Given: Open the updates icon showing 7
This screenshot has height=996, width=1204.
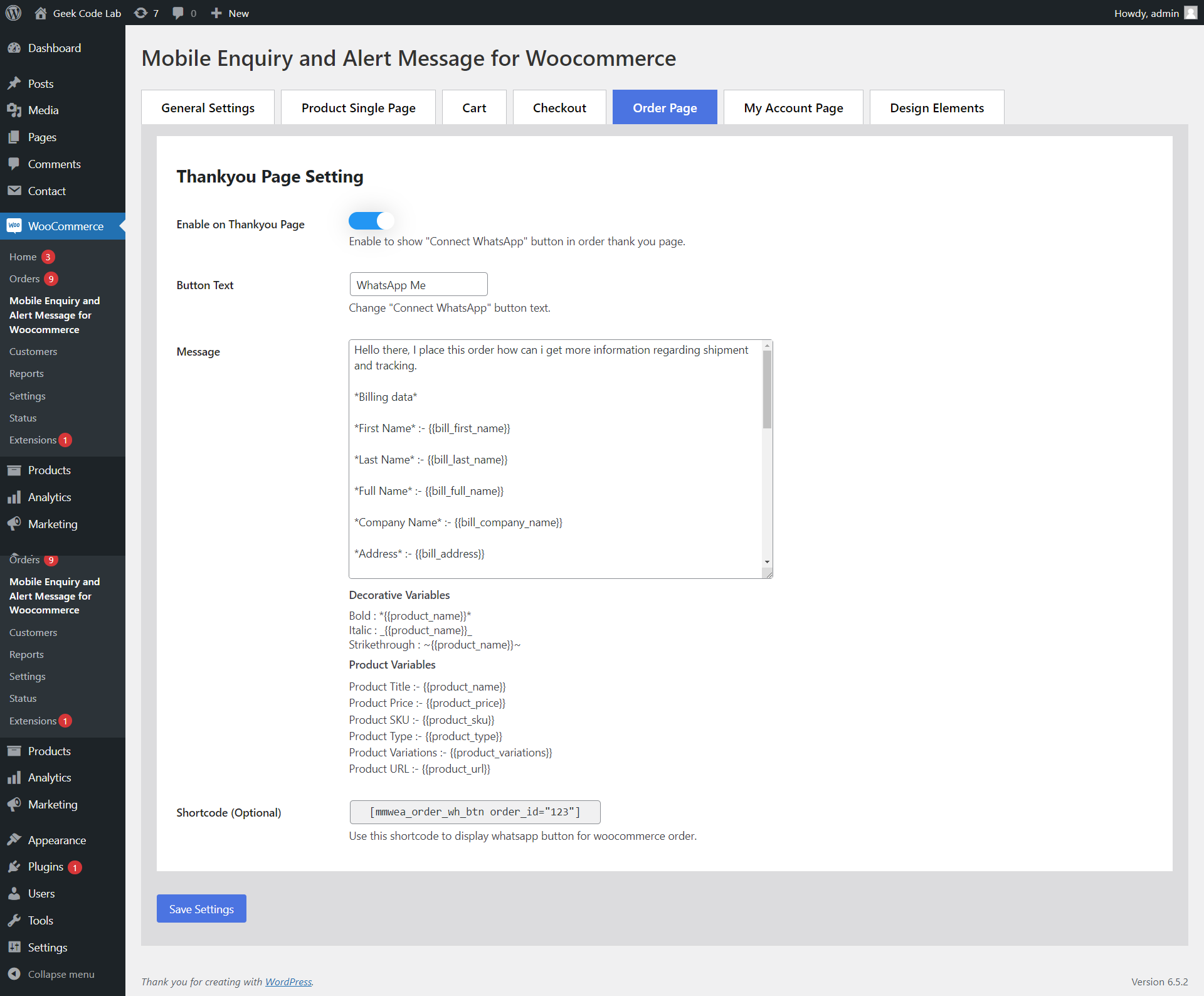Looking at the screenshot, I should pyautogui.click(x=141, y=13).
